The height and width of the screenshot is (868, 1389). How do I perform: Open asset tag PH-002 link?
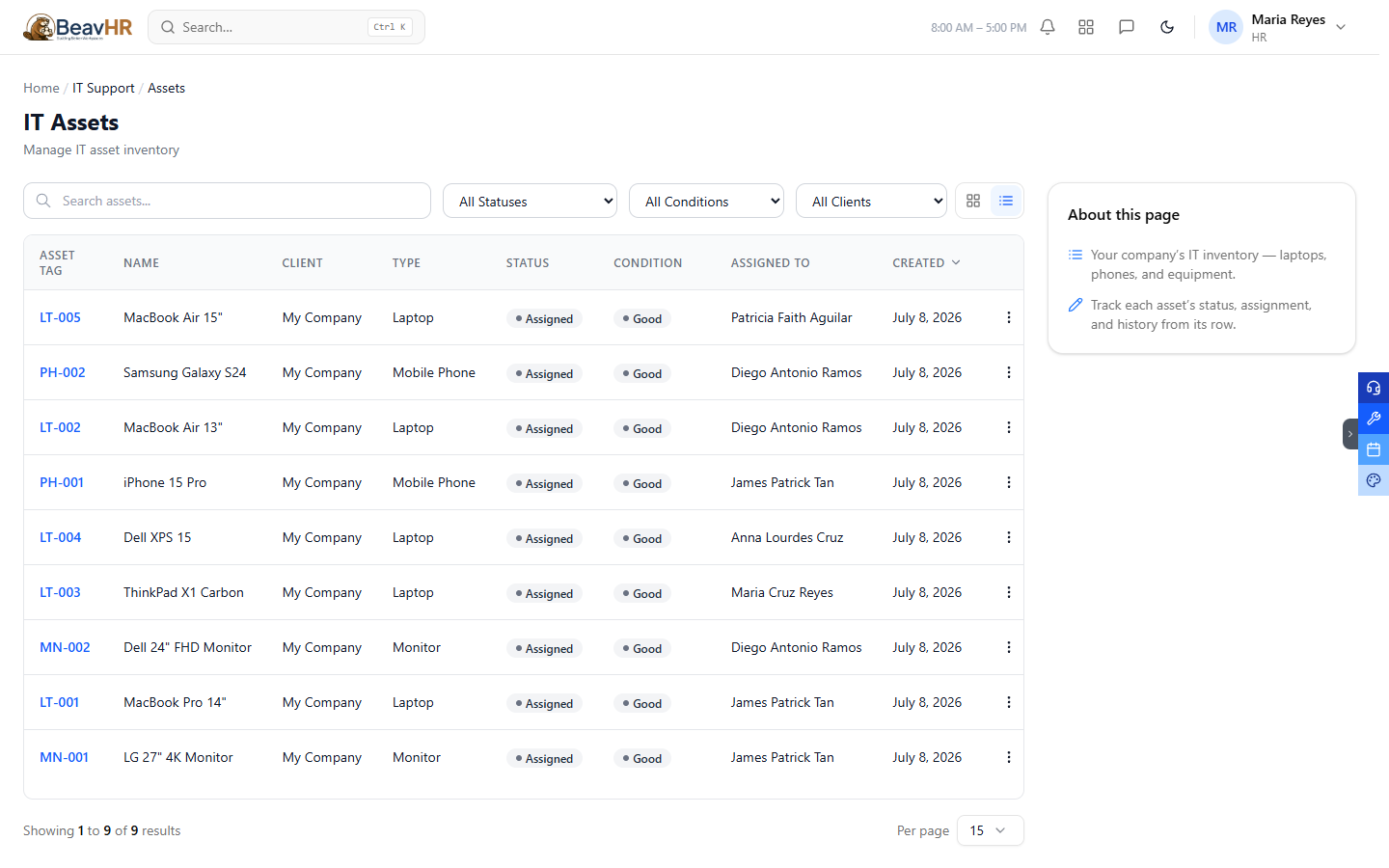(63, 372)
